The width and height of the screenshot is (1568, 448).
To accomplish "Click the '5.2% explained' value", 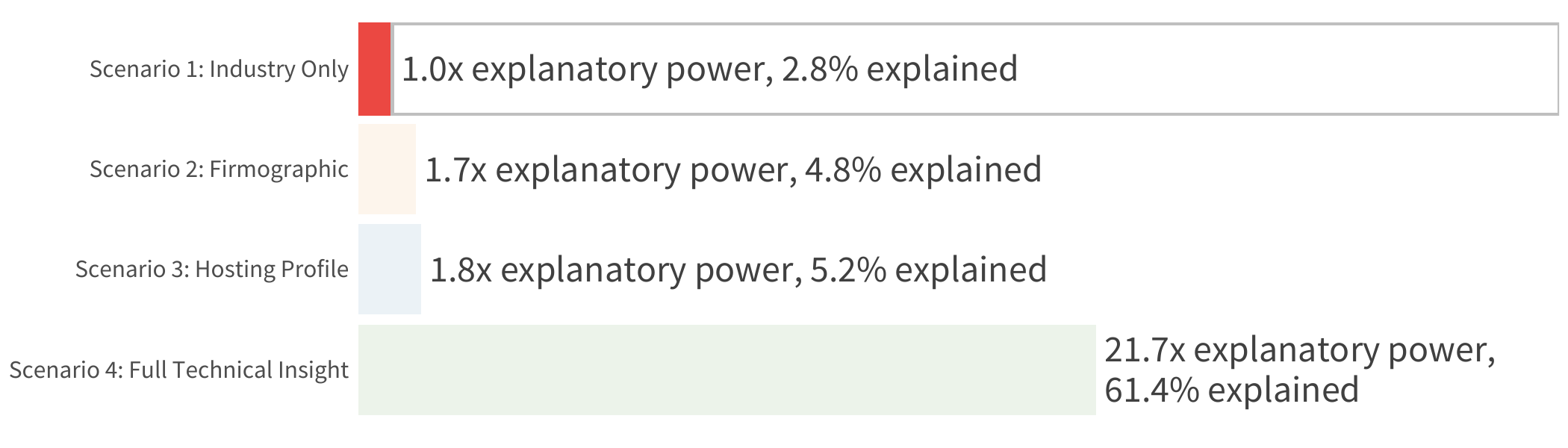I will pos(929,270).
